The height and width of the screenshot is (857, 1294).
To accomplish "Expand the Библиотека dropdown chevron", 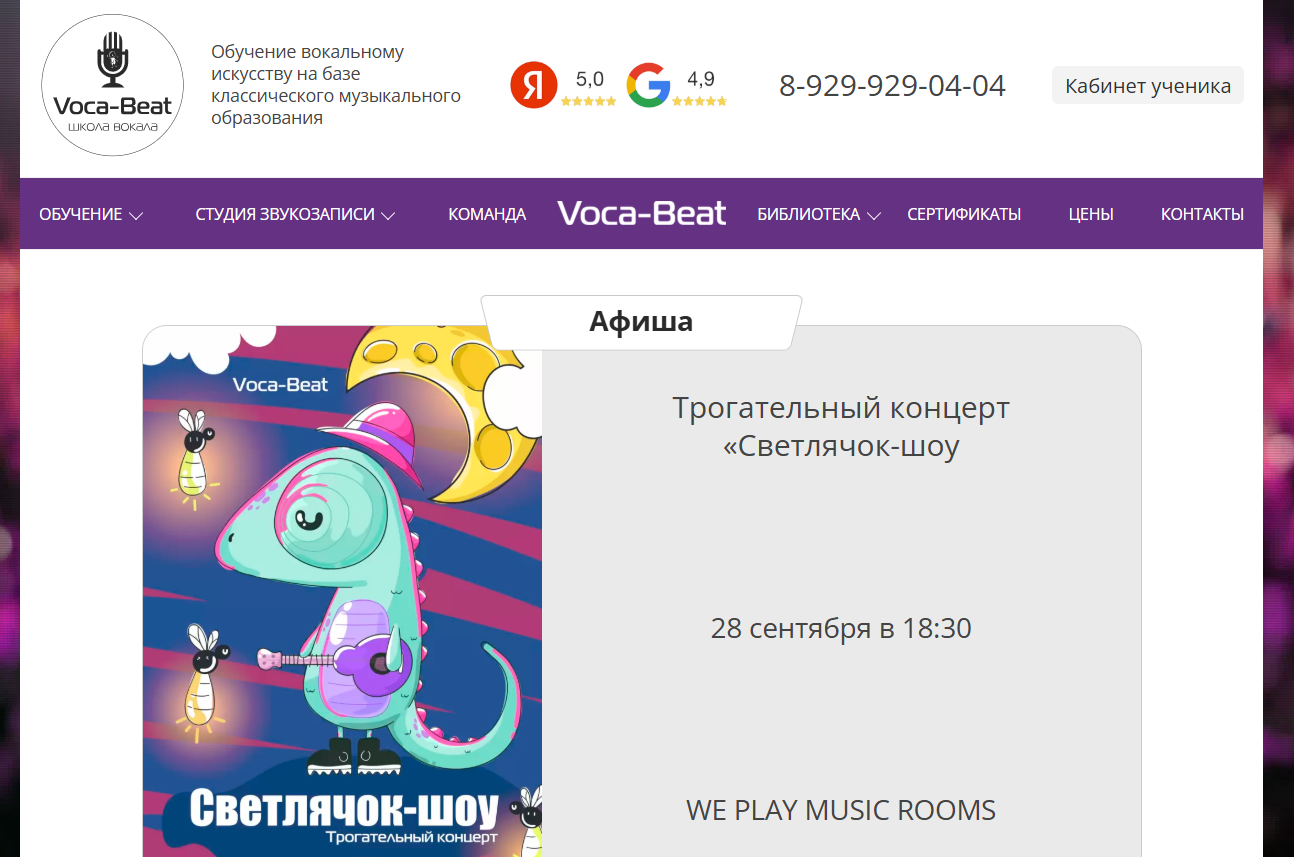I will click(874, 215).
